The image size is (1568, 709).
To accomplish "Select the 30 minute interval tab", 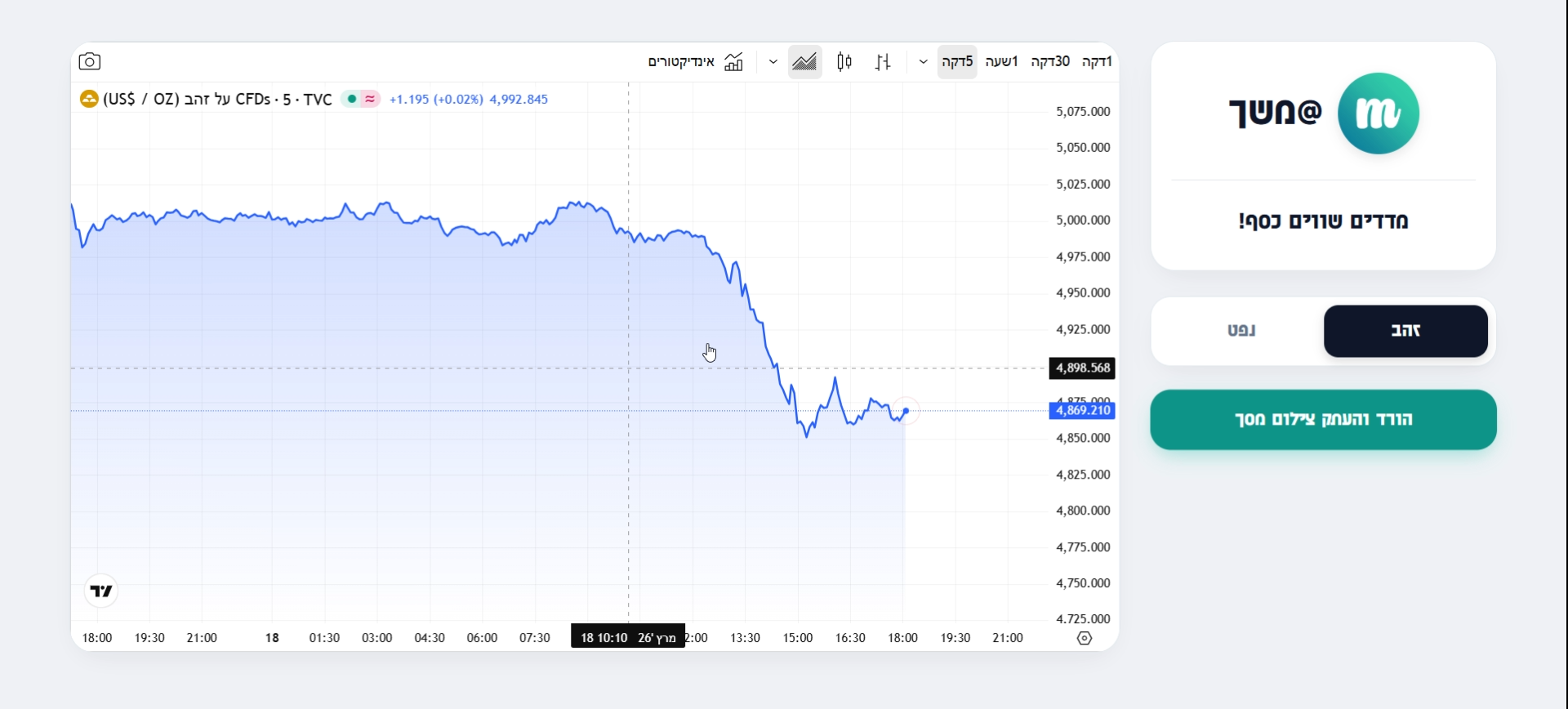I will pyautogui.click(x=1050, y=62).
